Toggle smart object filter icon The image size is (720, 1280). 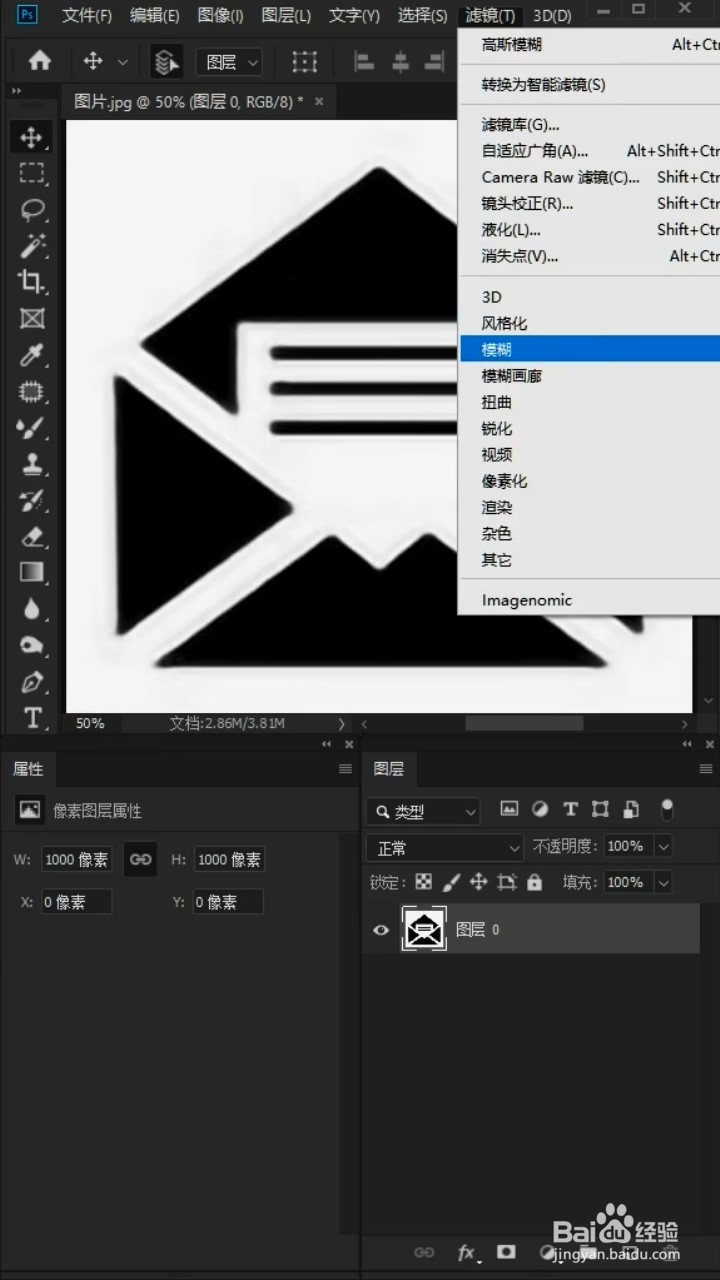tap(631, 809)
